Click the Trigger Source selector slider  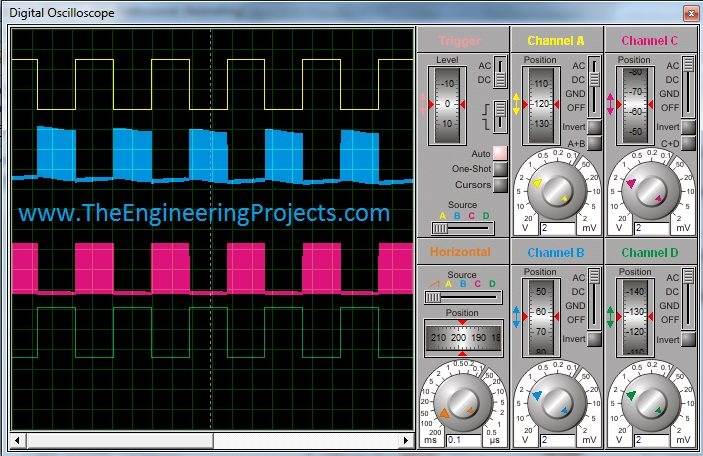[x=462, y=228]
